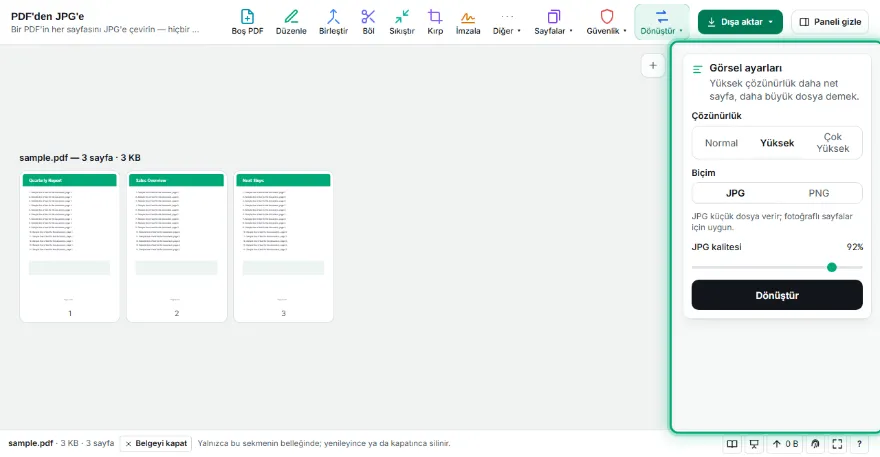Open help question mark icon

(859, 444)
